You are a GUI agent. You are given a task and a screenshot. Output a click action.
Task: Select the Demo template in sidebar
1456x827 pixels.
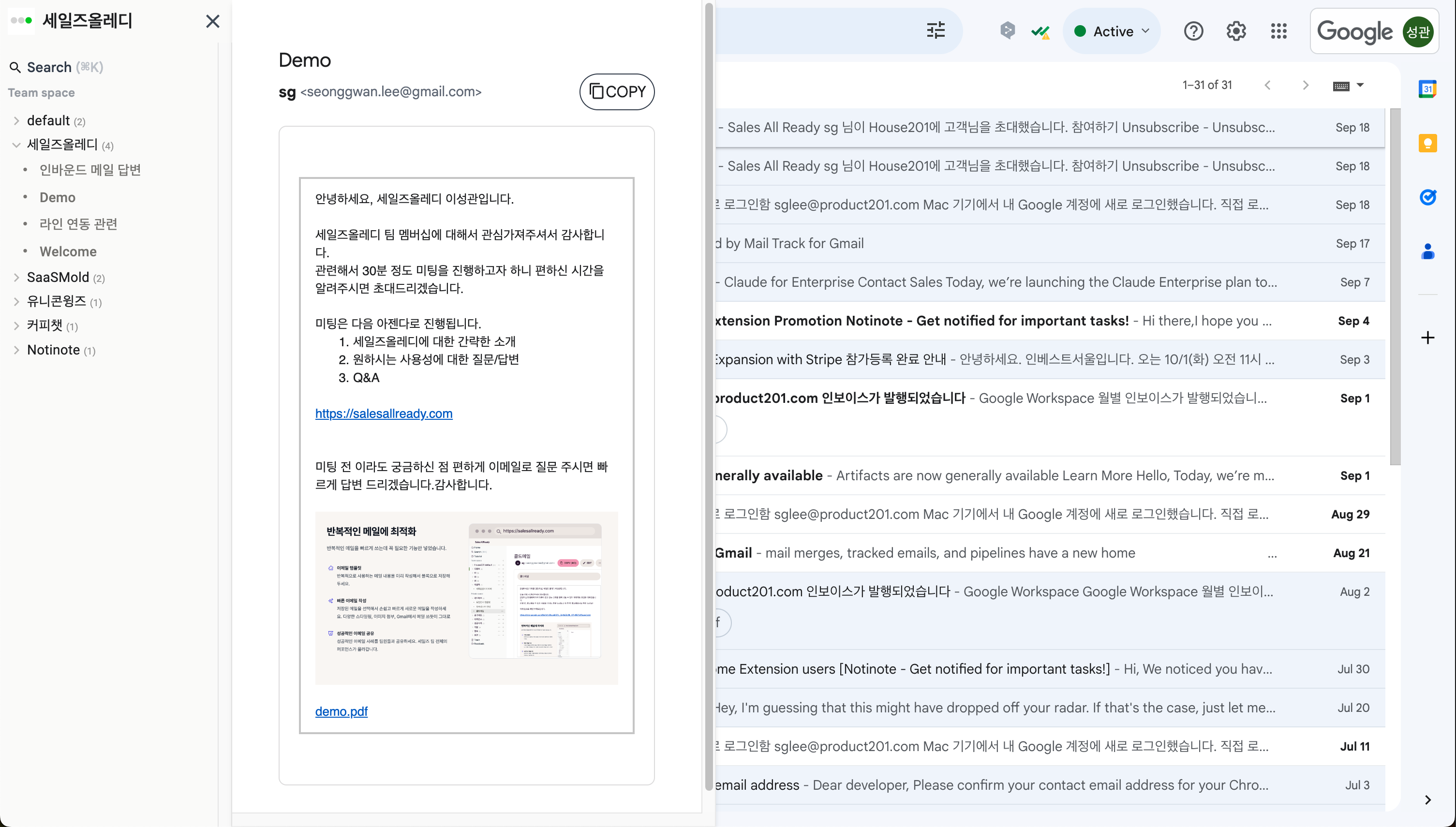(58, 197)
